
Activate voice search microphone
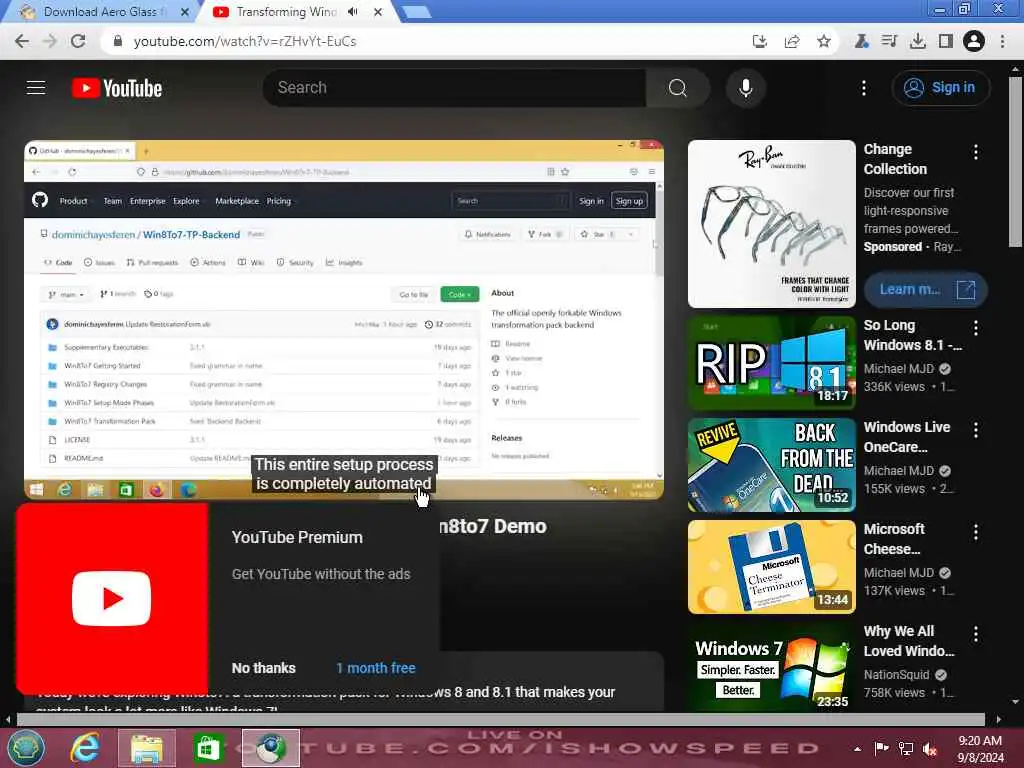tap(746, 88)
